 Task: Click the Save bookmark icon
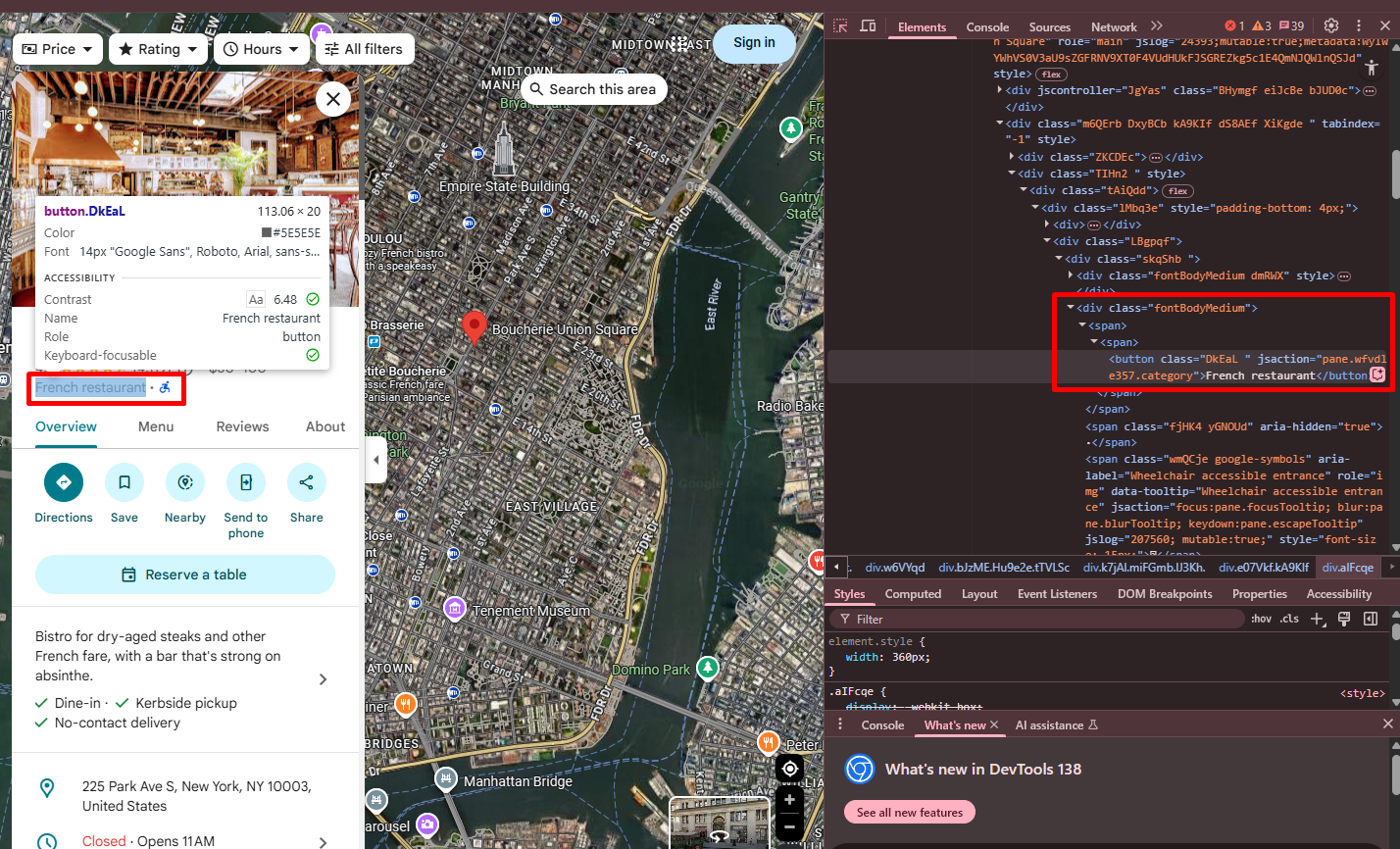click(125, 482)
